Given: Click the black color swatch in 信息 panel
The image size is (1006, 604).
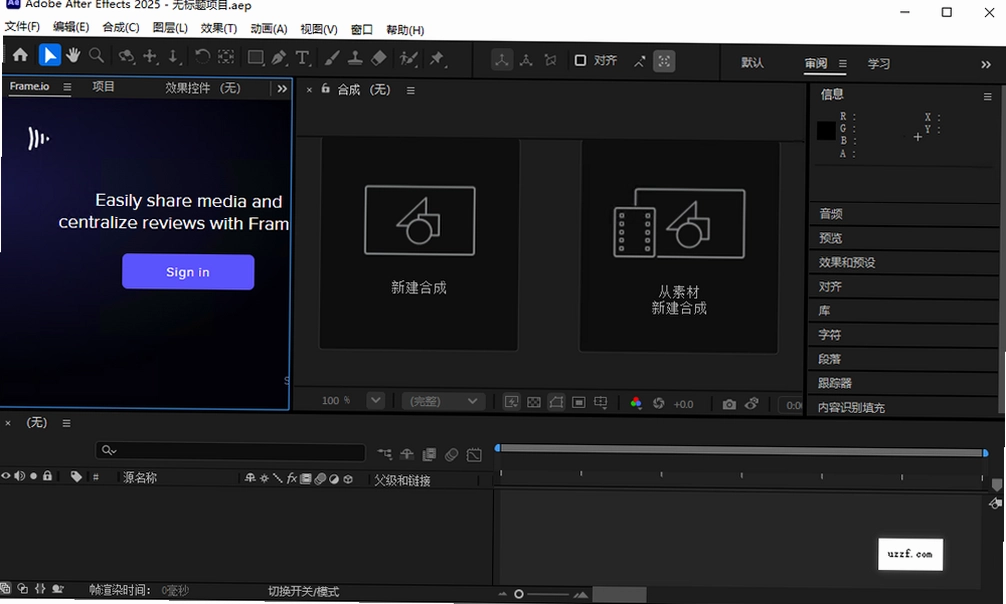Looking at the screenshot, I should [x=826, y=131].
